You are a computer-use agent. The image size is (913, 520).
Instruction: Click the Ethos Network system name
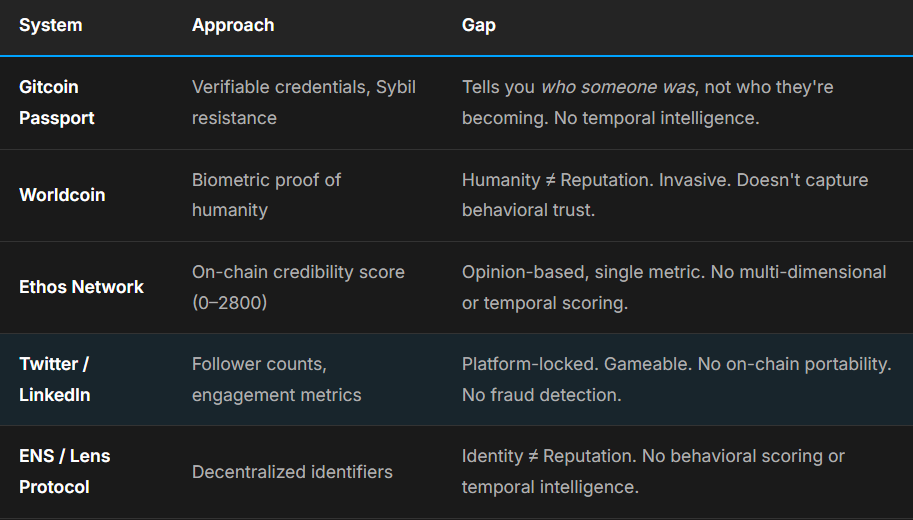pyautogui.click(x=81, y=287)
